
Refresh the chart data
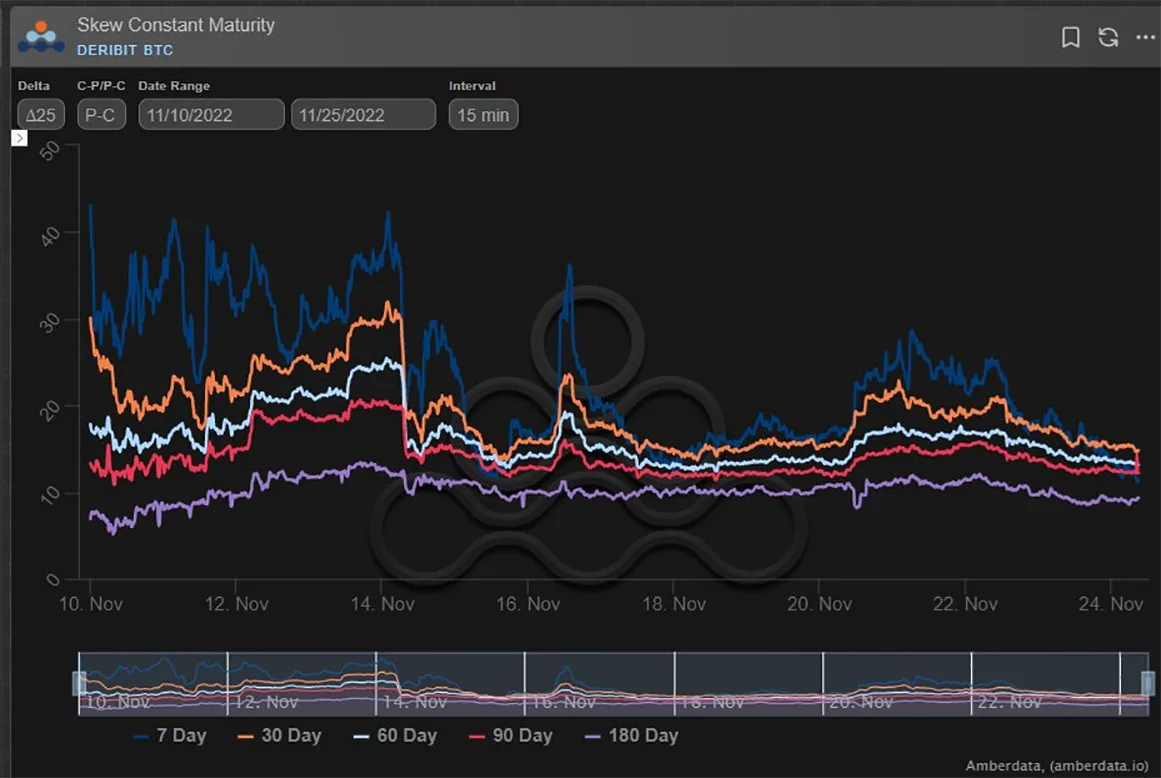click(x=1108, y=37)
